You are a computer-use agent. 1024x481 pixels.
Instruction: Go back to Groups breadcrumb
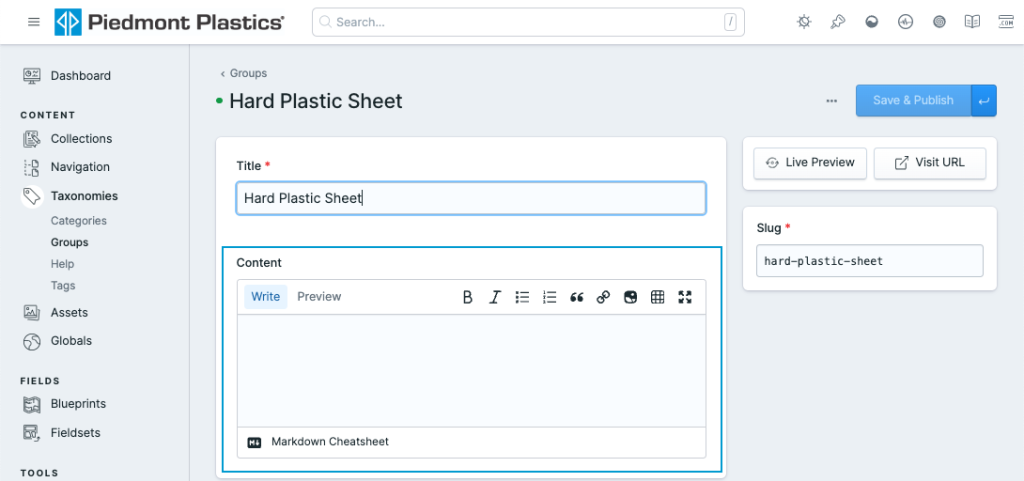[x=244, y=73]
